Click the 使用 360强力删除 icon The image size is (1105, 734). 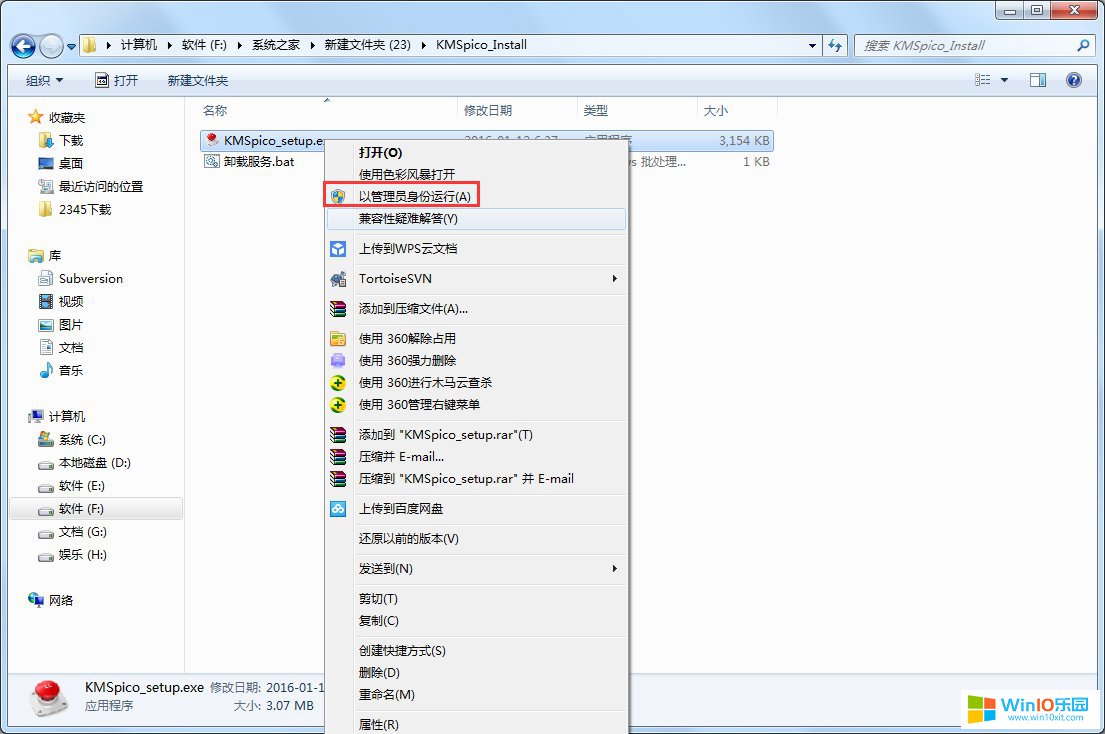point(338,361)
